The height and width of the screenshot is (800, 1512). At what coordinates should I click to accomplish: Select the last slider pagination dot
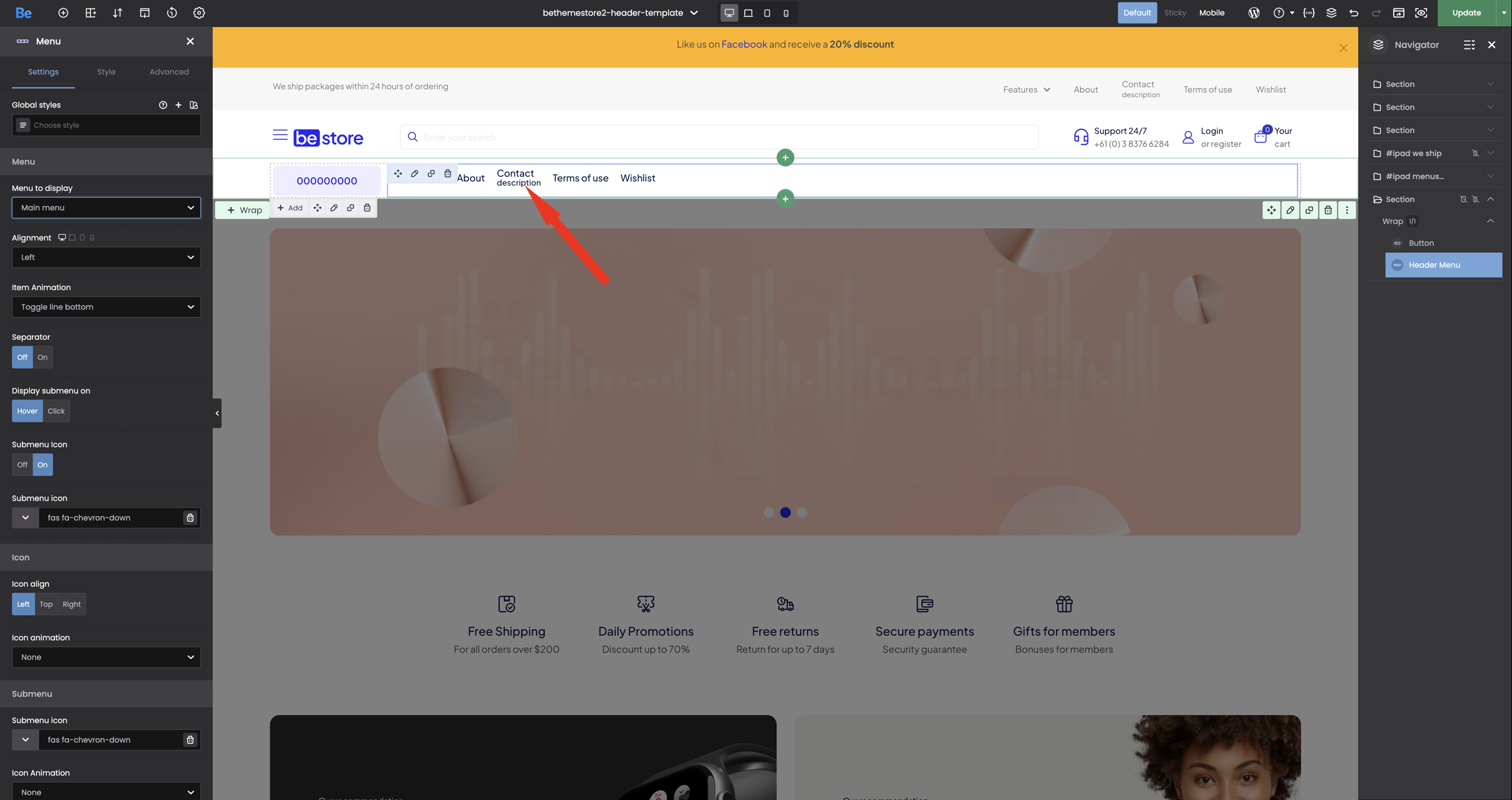pos(802,512)
